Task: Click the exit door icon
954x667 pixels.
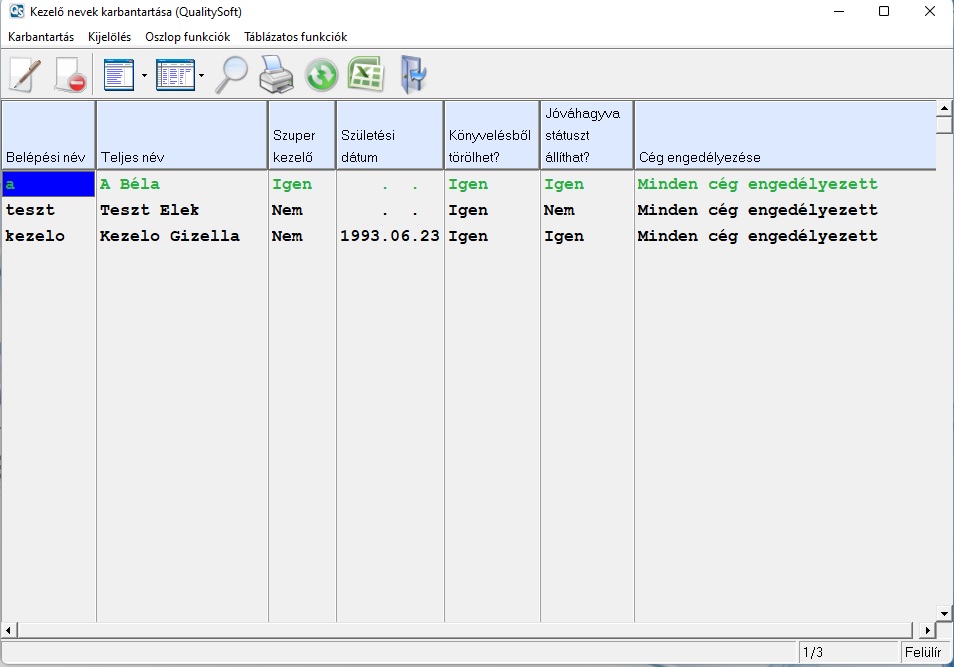Action: [412, 75]
